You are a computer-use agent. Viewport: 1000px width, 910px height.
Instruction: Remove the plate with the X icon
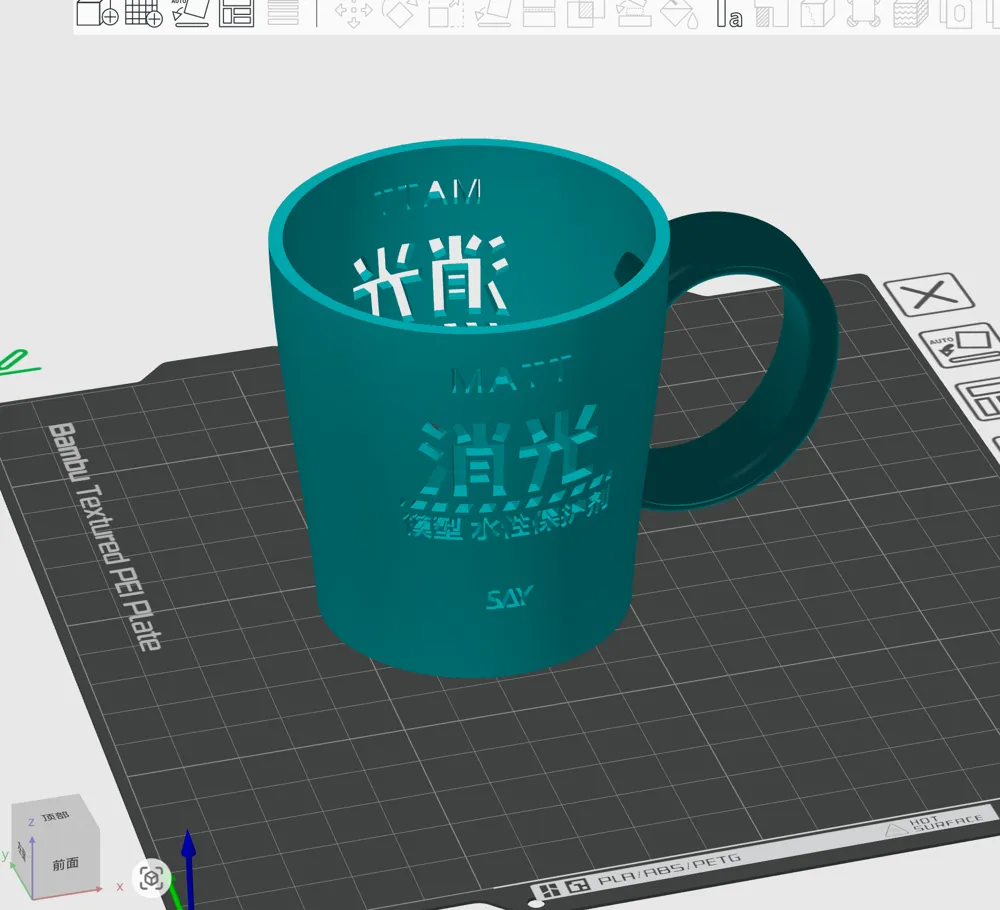coord(929,294)
